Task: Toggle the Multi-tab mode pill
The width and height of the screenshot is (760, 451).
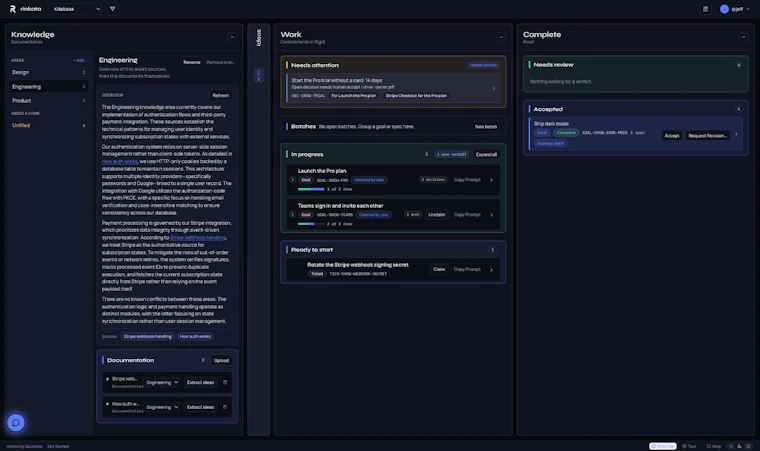Action: point(663,446)
